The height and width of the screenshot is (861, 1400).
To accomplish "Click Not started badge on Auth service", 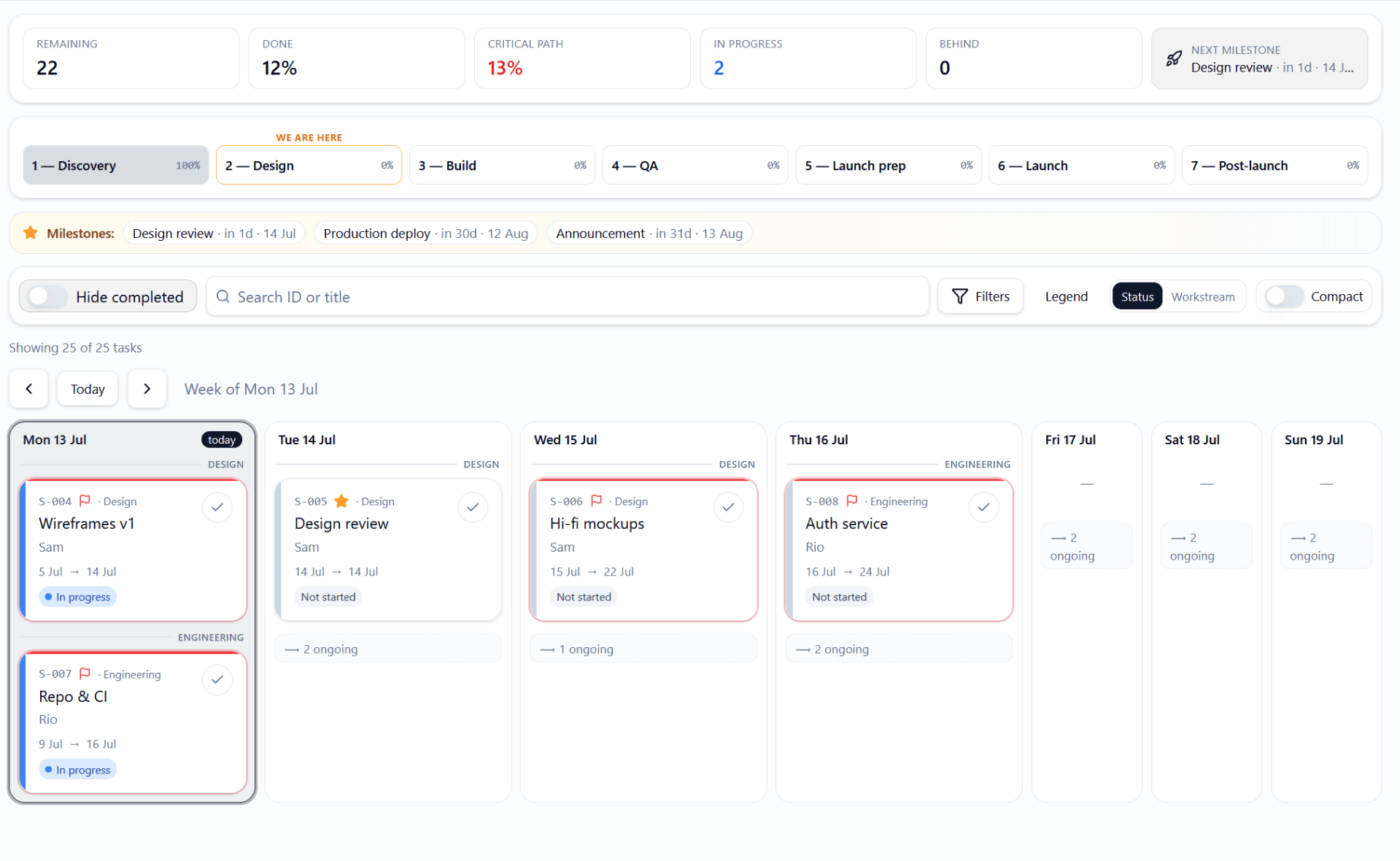I will pos(839,597).
